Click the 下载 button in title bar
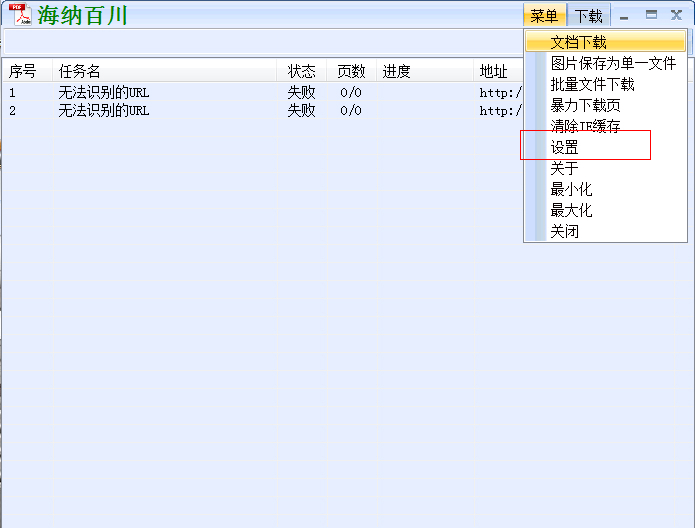This screenshot has width=695, height=528. (x=588, y=16)
